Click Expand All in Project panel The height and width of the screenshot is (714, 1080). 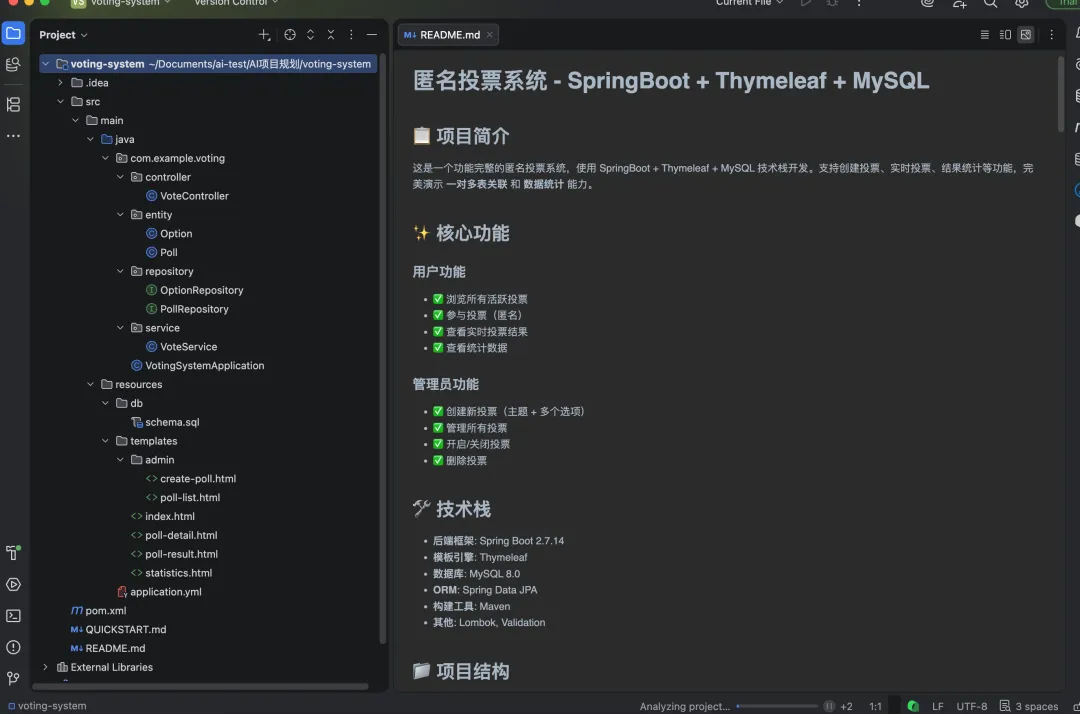[311, 34]
